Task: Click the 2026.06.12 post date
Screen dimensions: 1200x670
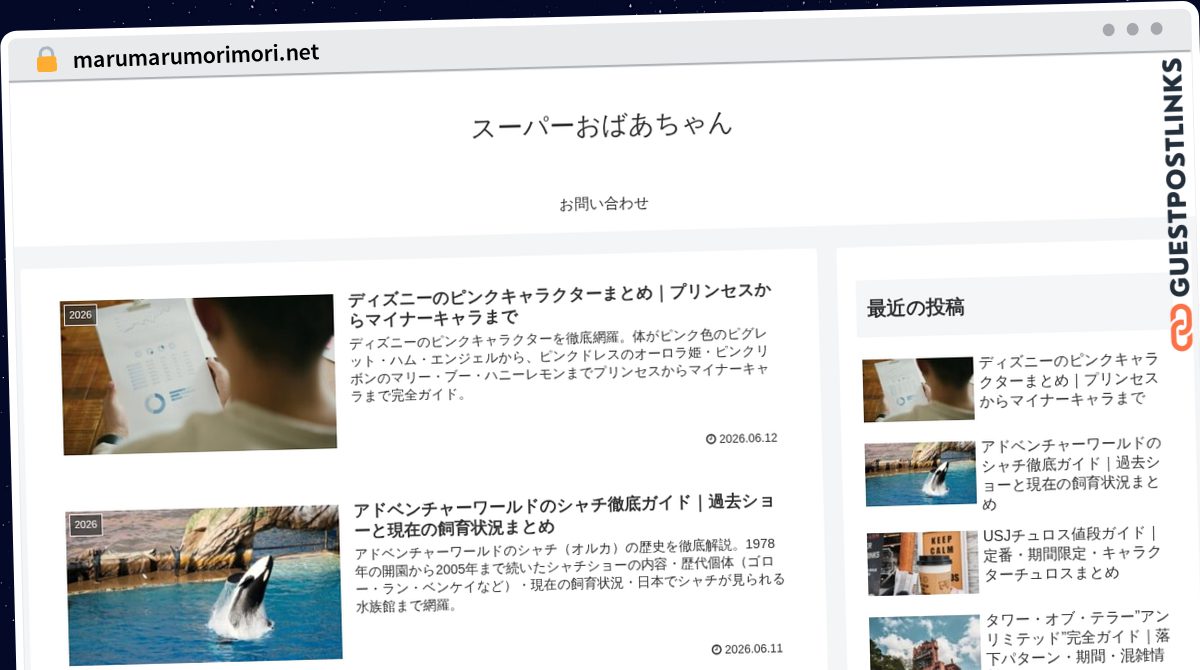Action: click(x=748, y=438)
